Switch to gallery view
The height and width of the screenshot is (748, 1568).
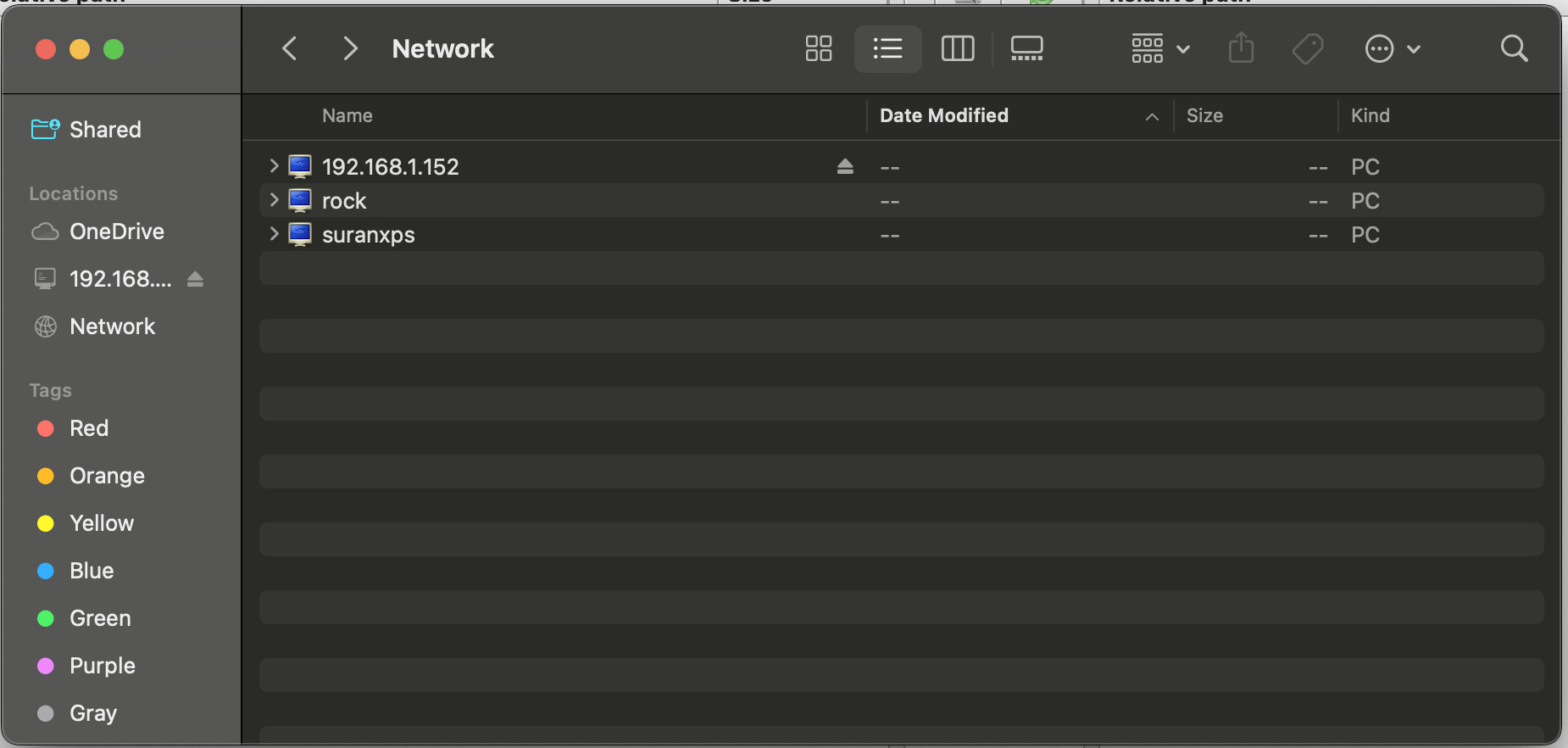coord(1026,48)
